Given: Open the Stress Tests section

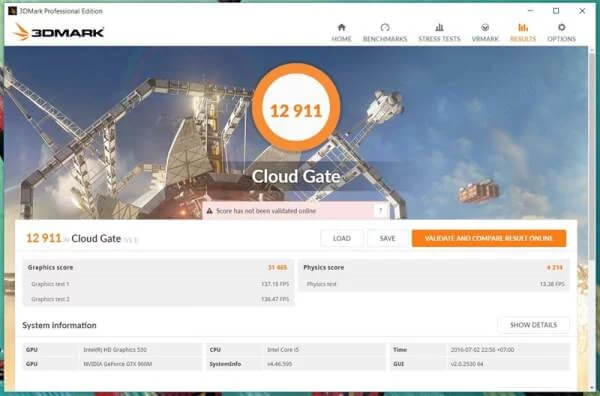Looking at the screenshot, I should 439,33.
